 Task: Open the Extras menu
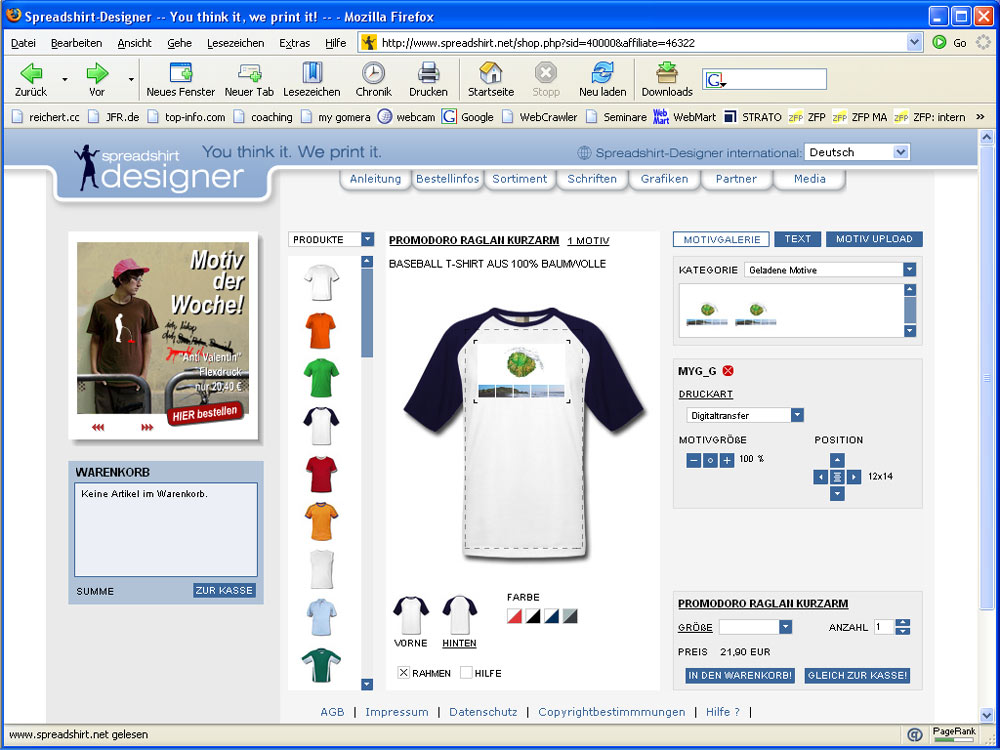[x=295, y=43]
